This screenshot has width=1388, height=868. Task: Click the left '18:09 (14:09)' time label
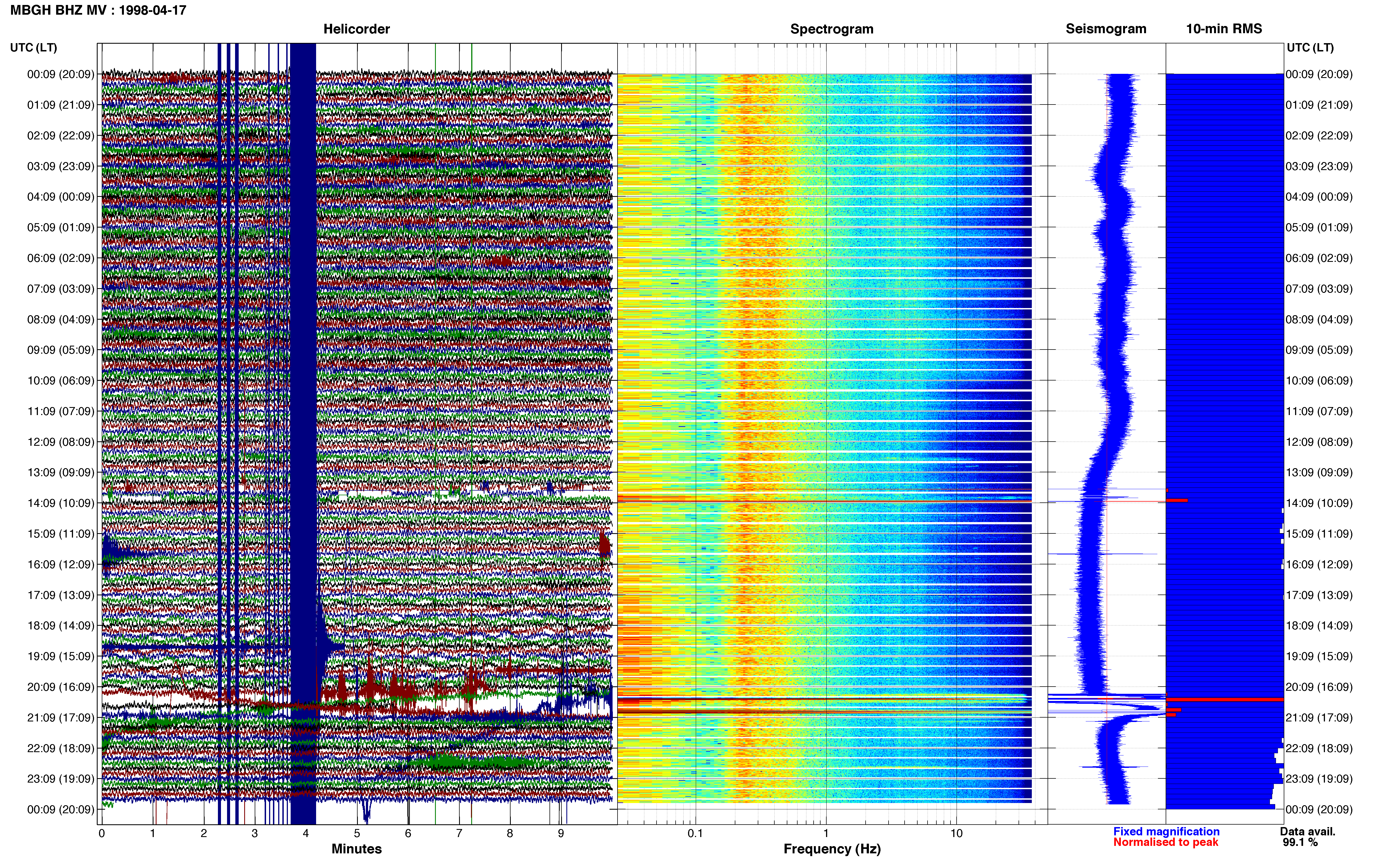click(61, 626)
